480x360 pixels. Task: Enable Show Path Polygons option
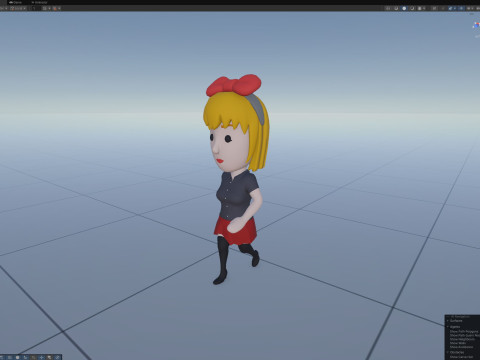464,331
